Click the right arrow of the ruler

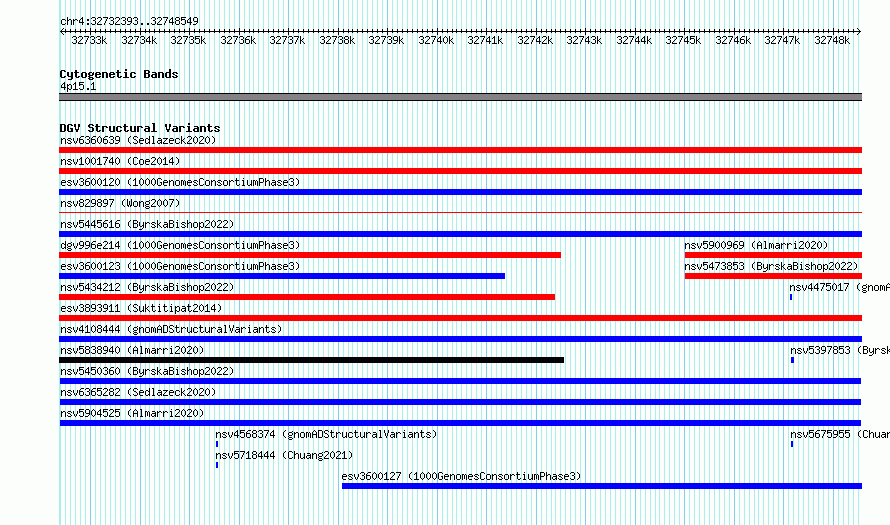(859, 32)
